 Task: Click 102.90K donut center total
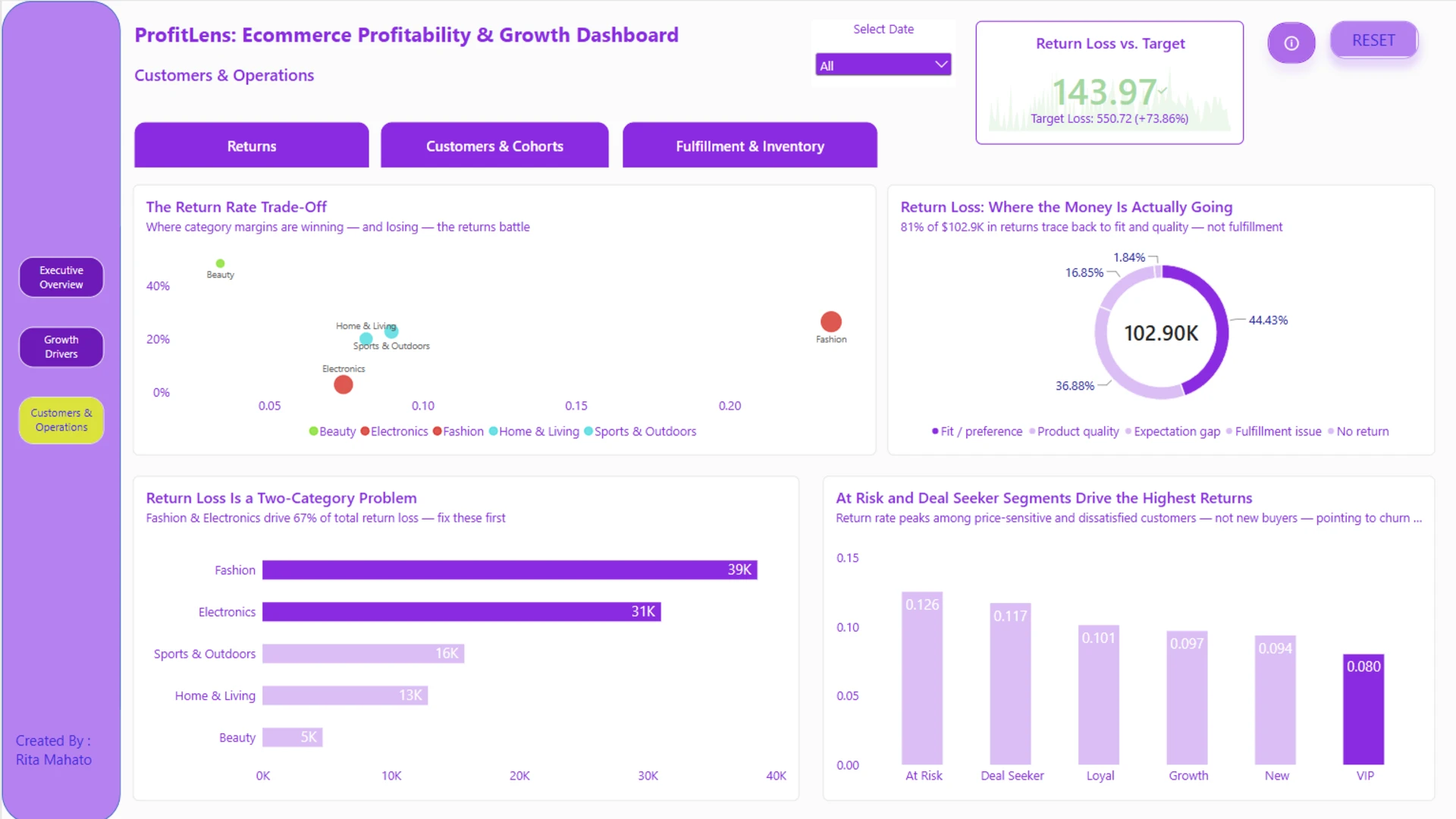(1161, 333)
